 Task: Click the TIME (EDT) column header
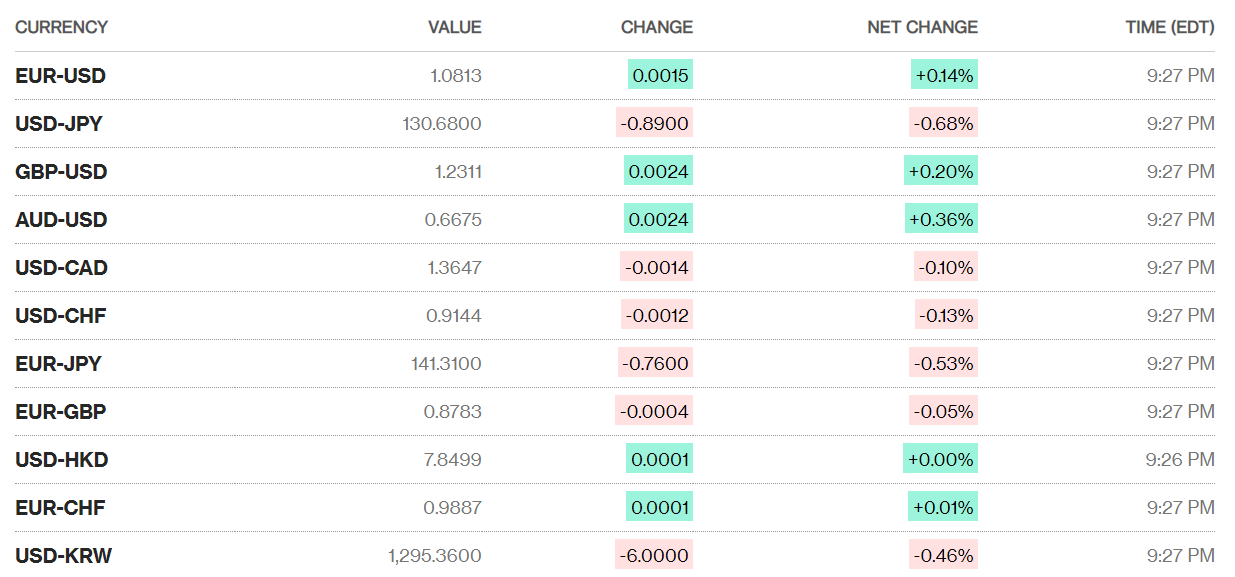pyautogui.click(x=1170, y=27)
